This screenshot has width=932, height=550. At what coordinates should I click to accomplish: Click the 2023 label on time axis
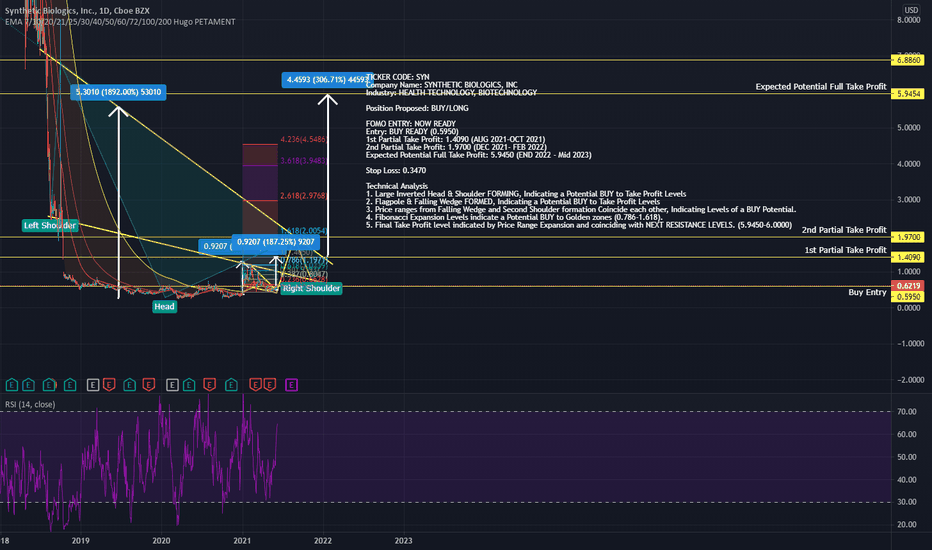click(x=404, y=540)
